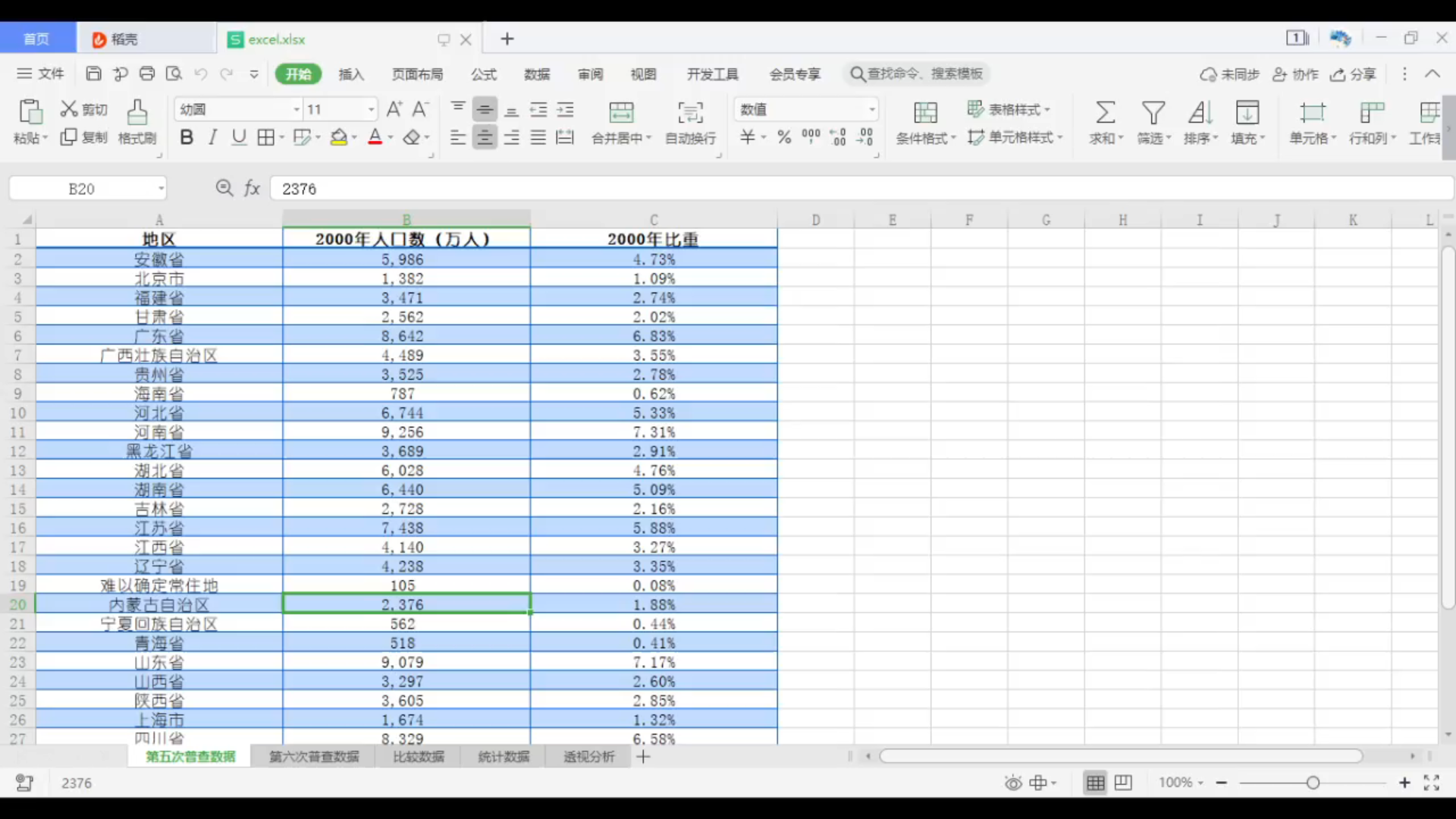Screen dimensions: 1456x819
Task: Click the eraser clear-format icon
Action: (x=411, y=137)
